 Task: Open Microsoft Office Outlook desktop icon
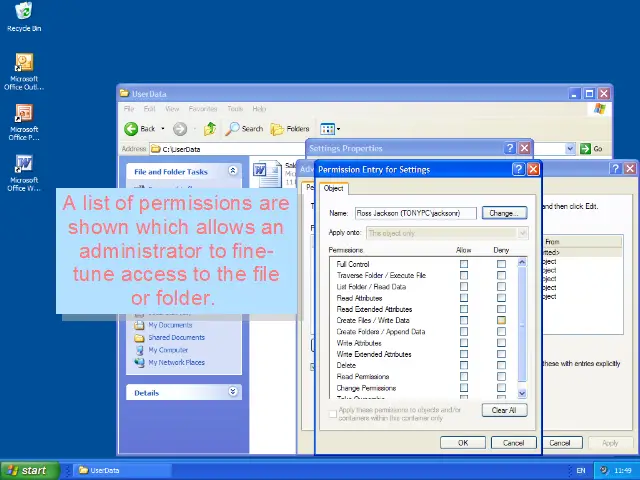pos(23,64)
